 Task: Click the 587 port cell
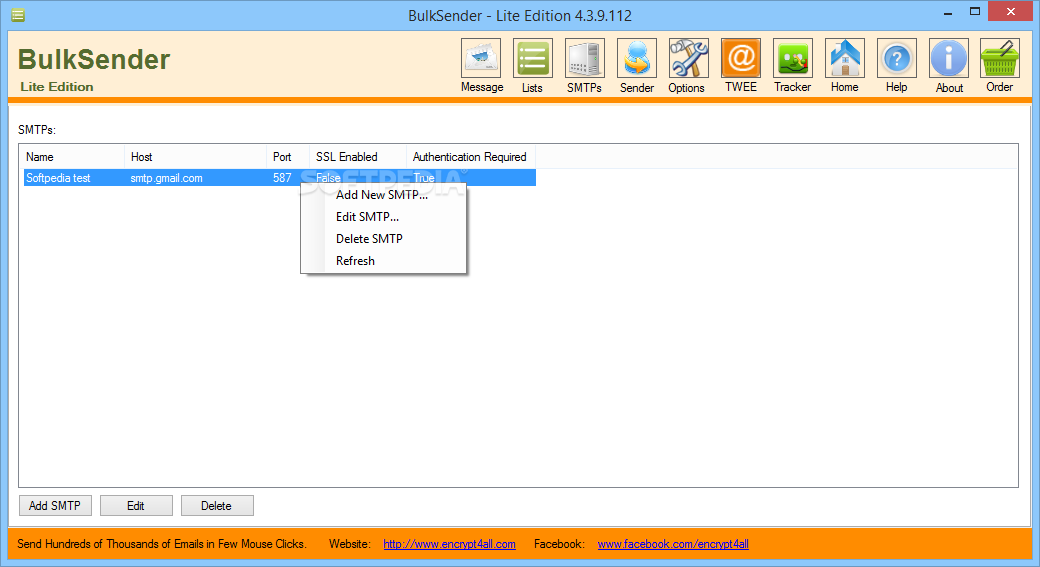coord(282,178)
